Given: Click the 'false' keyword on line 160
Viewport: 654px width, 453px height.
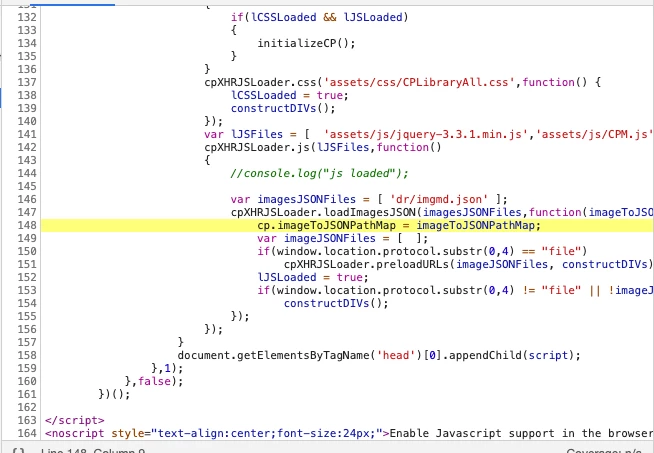Looking at the screenshot, I should [x=154, y=381].
